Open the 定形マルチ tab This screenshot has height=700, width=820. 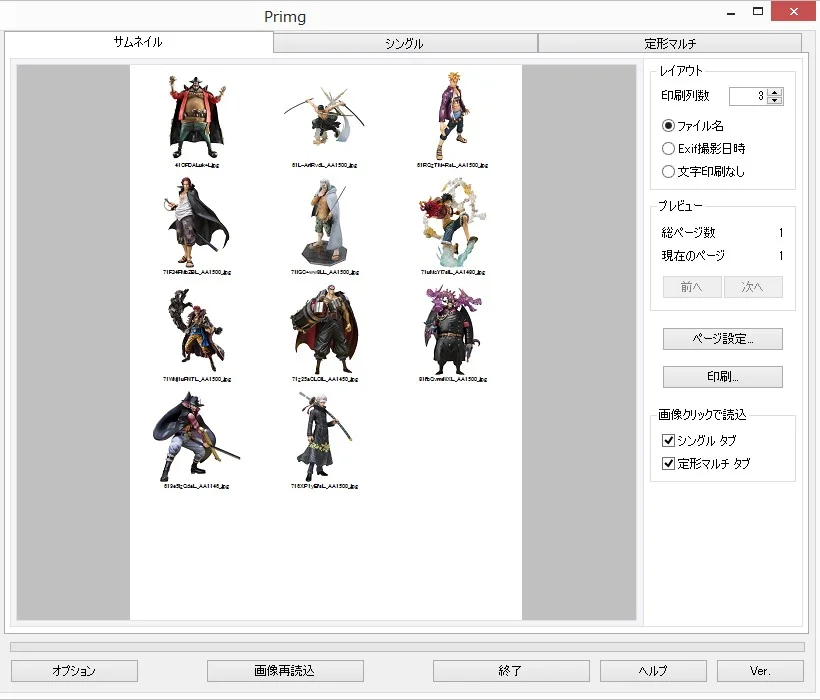click(x=670, y=43)
